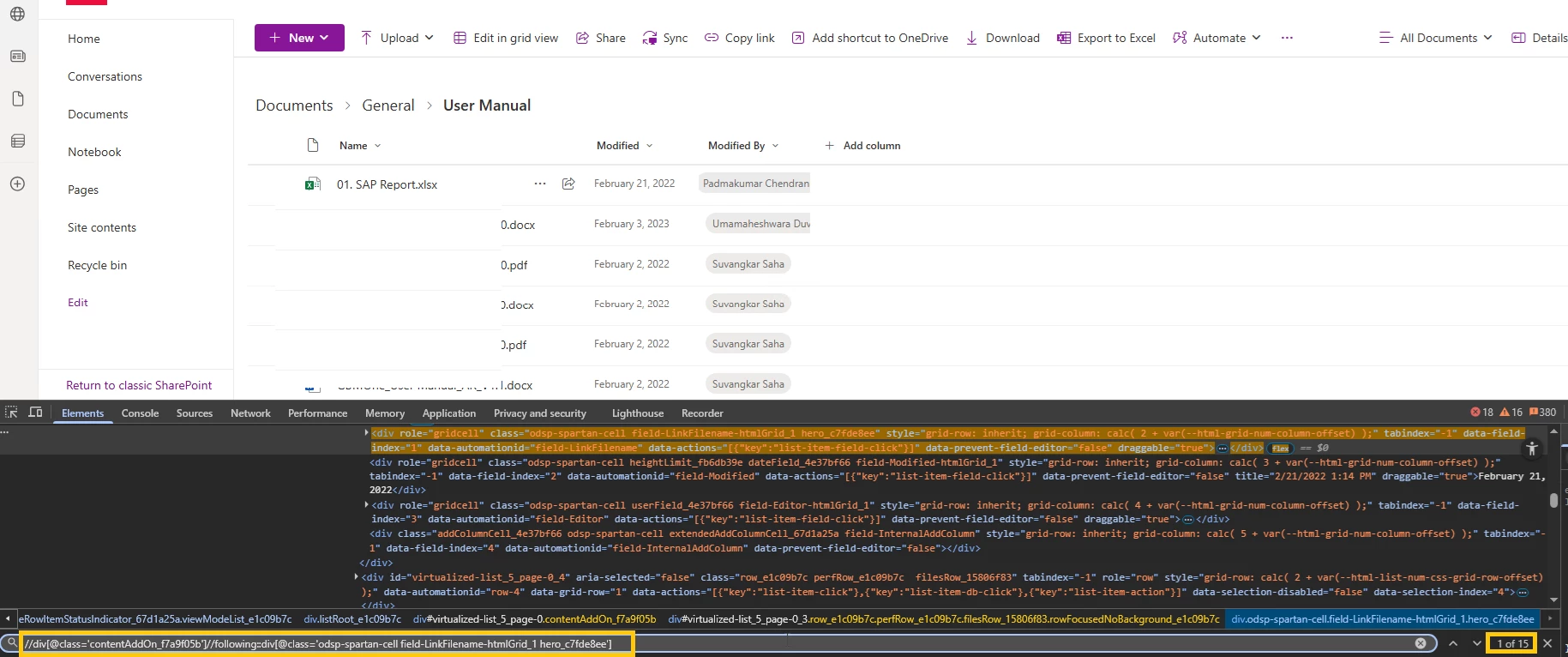
Task: Click the Create plus circle icon
Action: [17, 184]
